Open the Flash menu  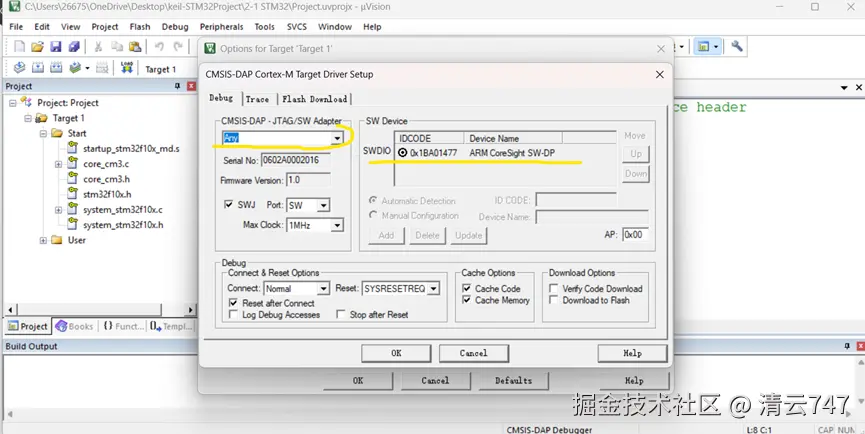(140, 26)
